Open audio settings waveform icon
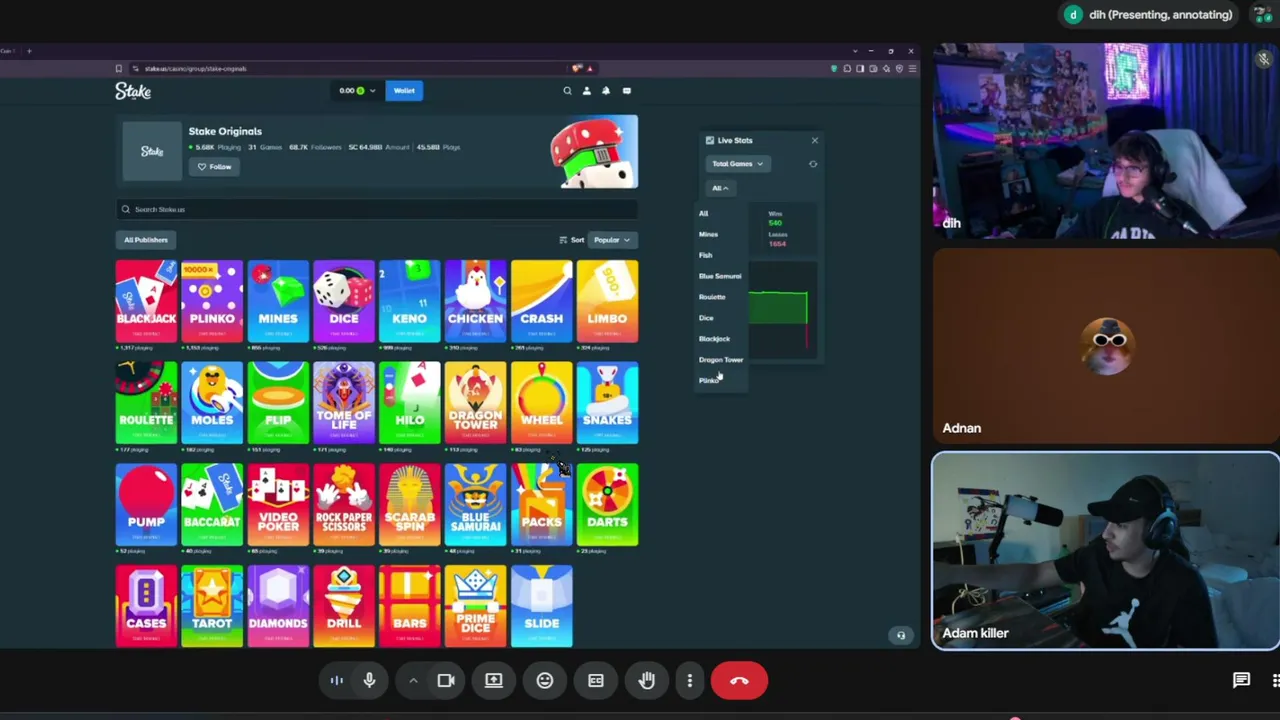The height and width of the screenshot is (720, 1280). [337, 681]
